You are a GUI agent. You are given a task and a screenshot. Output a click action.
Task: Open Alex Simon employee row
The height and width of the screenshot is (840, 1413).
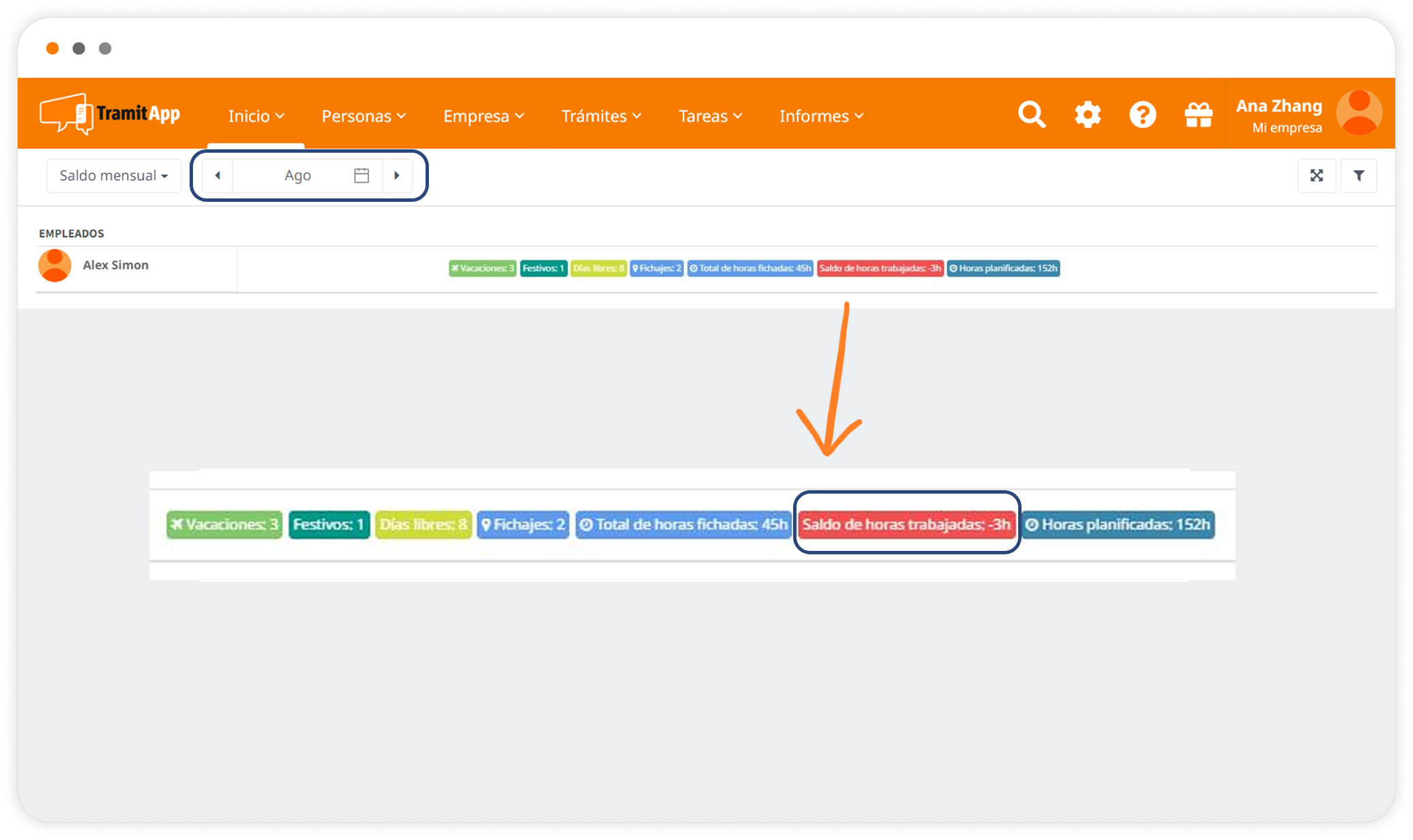[x=115, y=265]
